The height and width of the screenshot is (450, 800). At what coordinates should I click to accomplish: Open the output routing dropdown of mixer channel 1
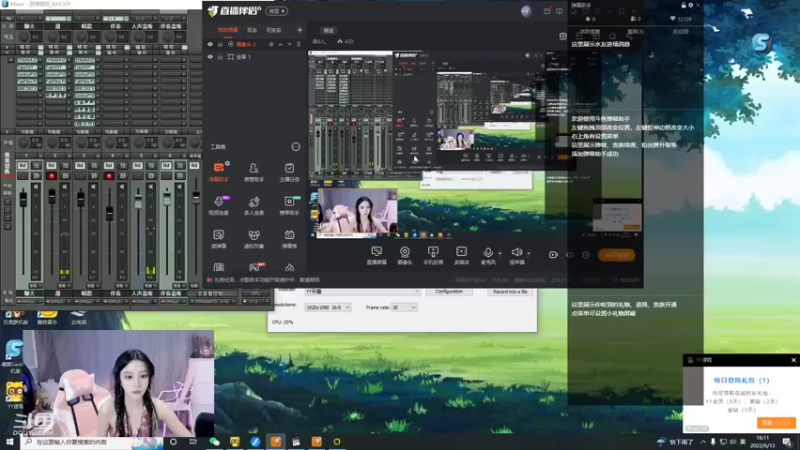click(x=29, y=302)
